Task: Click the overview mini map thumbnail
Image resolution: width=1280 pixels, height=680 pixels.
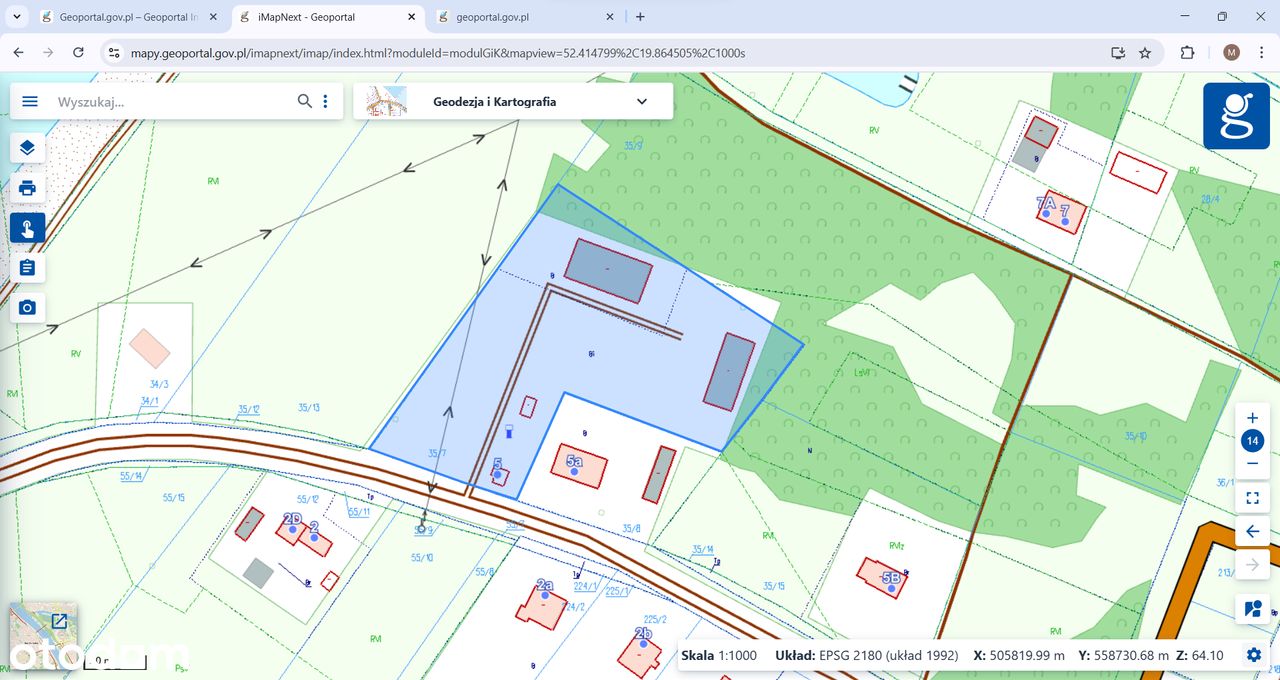Action: pos(42,637)
